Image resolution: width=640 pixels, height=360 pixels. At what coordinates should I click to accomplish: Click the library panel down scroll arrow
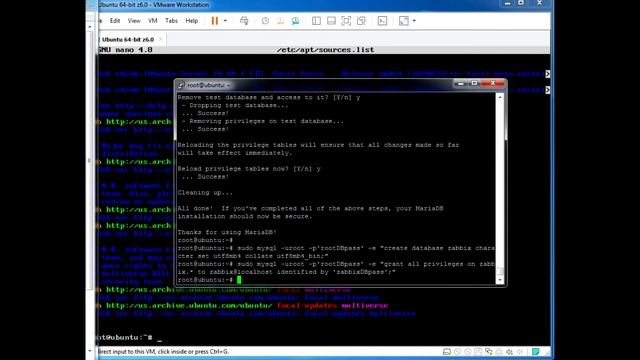click(90, 351)
